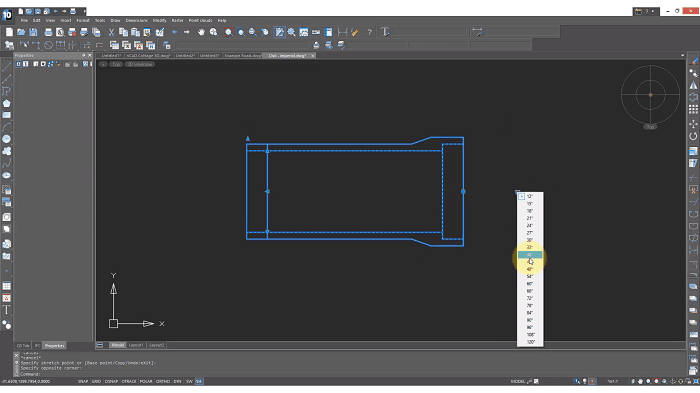Toggle SNAP mode in status bar
The image size is (700, 393).
coord(83,381)
